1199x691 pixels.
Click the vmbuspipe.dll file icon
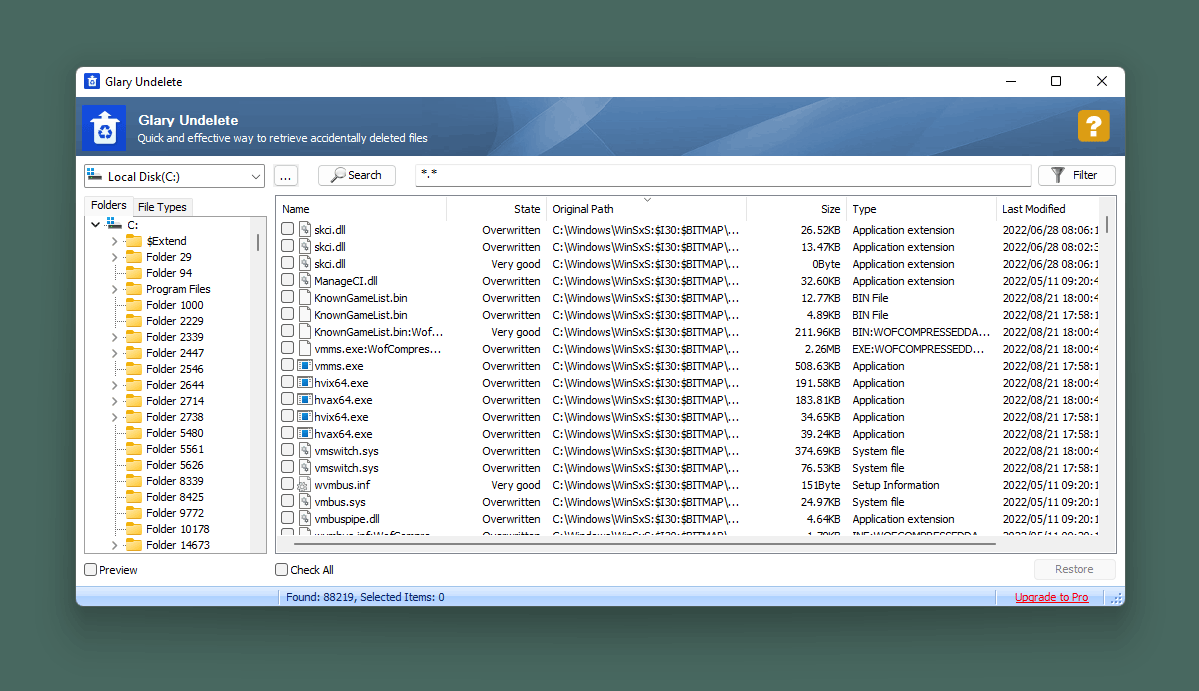(x=305, y=518)
